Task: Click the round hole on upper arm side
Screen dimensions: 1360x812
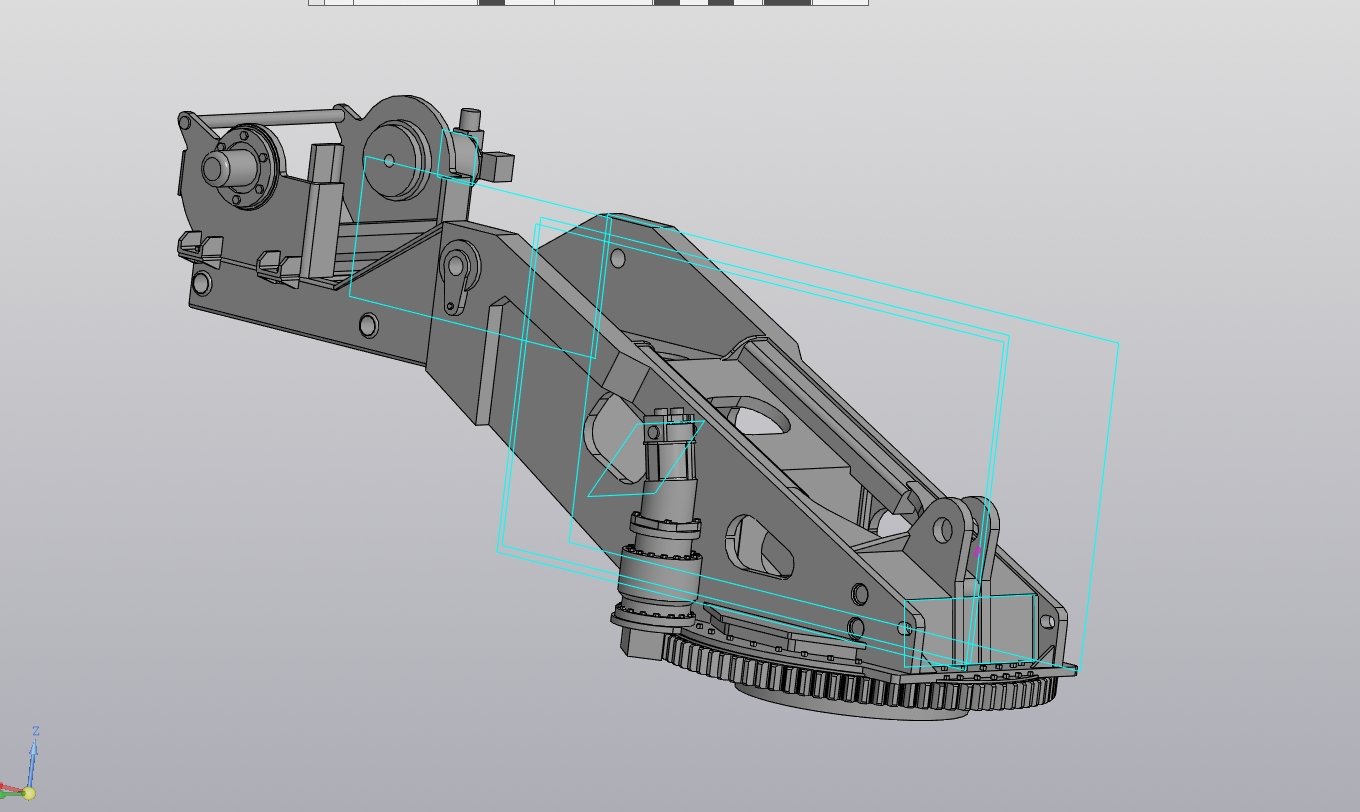Action: coord(368,325)
